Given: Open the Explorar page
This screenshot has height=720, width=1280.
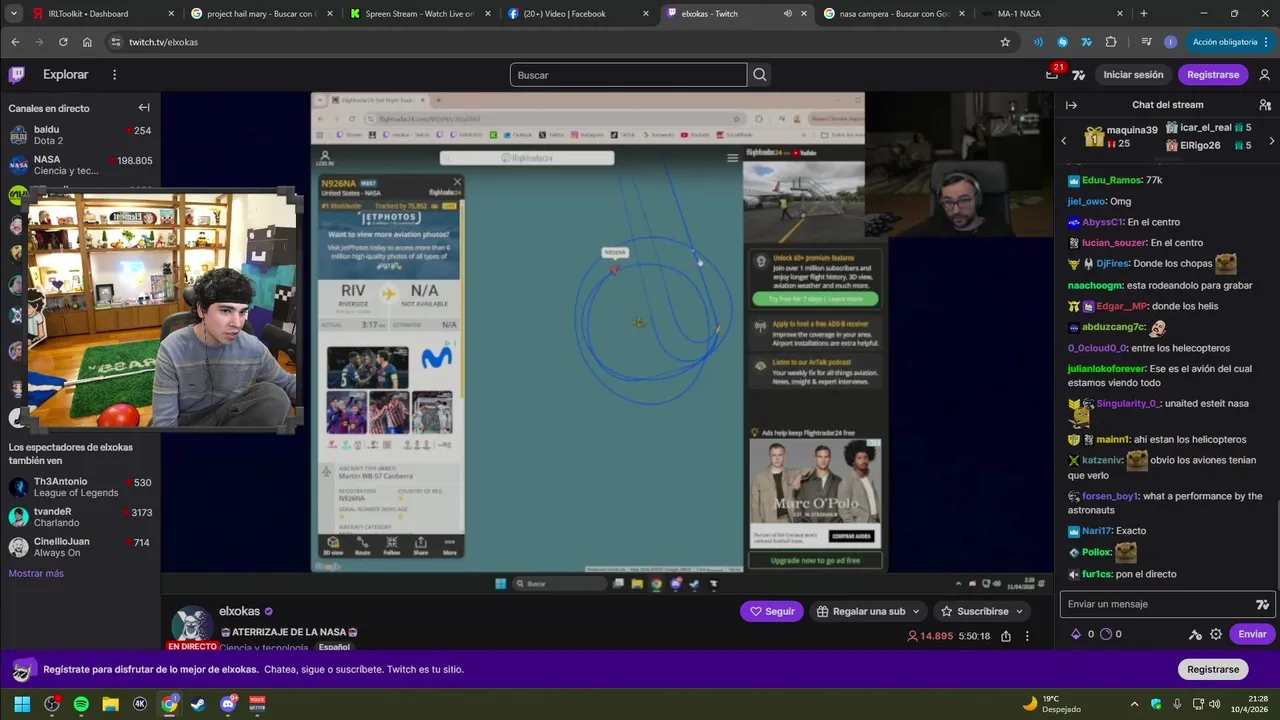Looking at the screenshot, I should point(65,75).
